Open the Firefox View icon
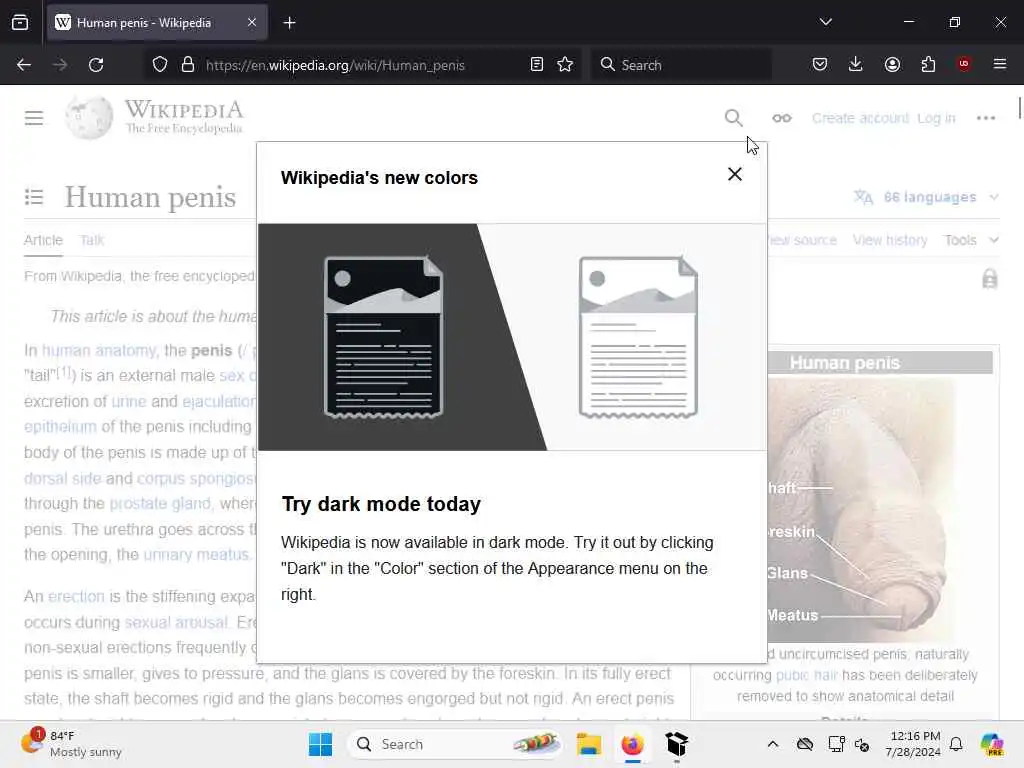Screen dimensions: 1024x768 coord(20,23)
